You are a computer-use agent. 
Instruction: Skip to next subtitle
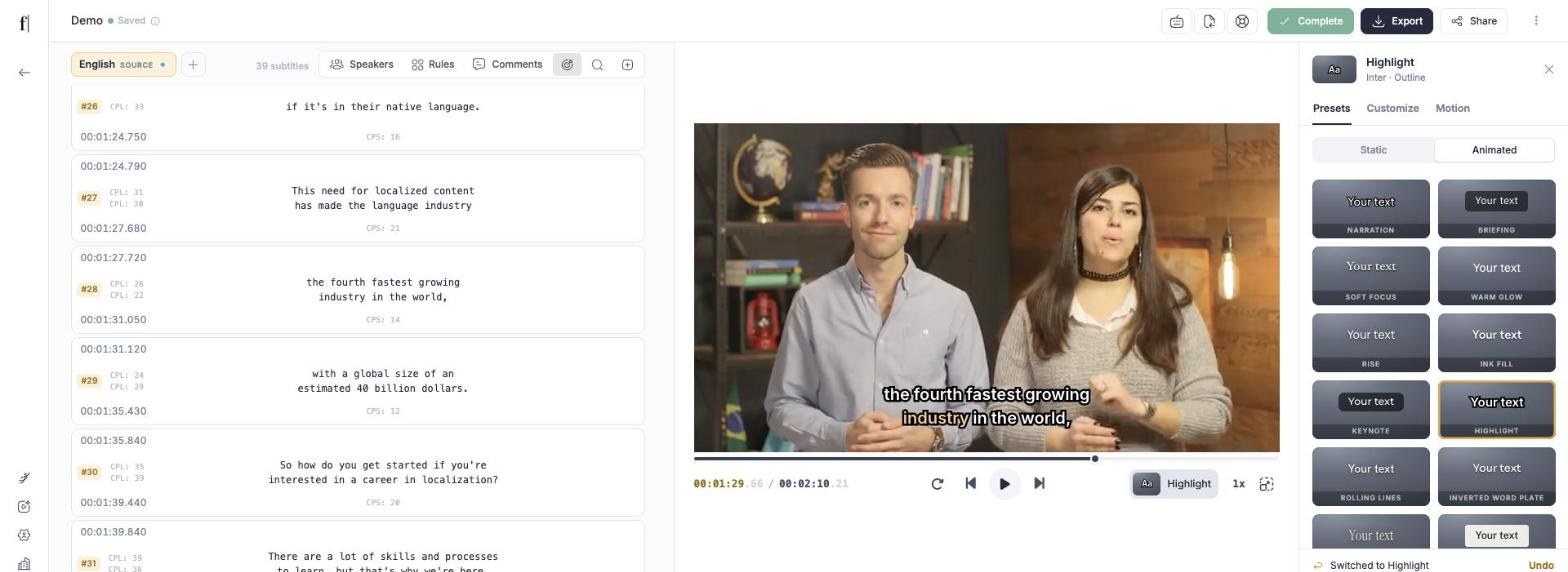[x=1039, y=484]
